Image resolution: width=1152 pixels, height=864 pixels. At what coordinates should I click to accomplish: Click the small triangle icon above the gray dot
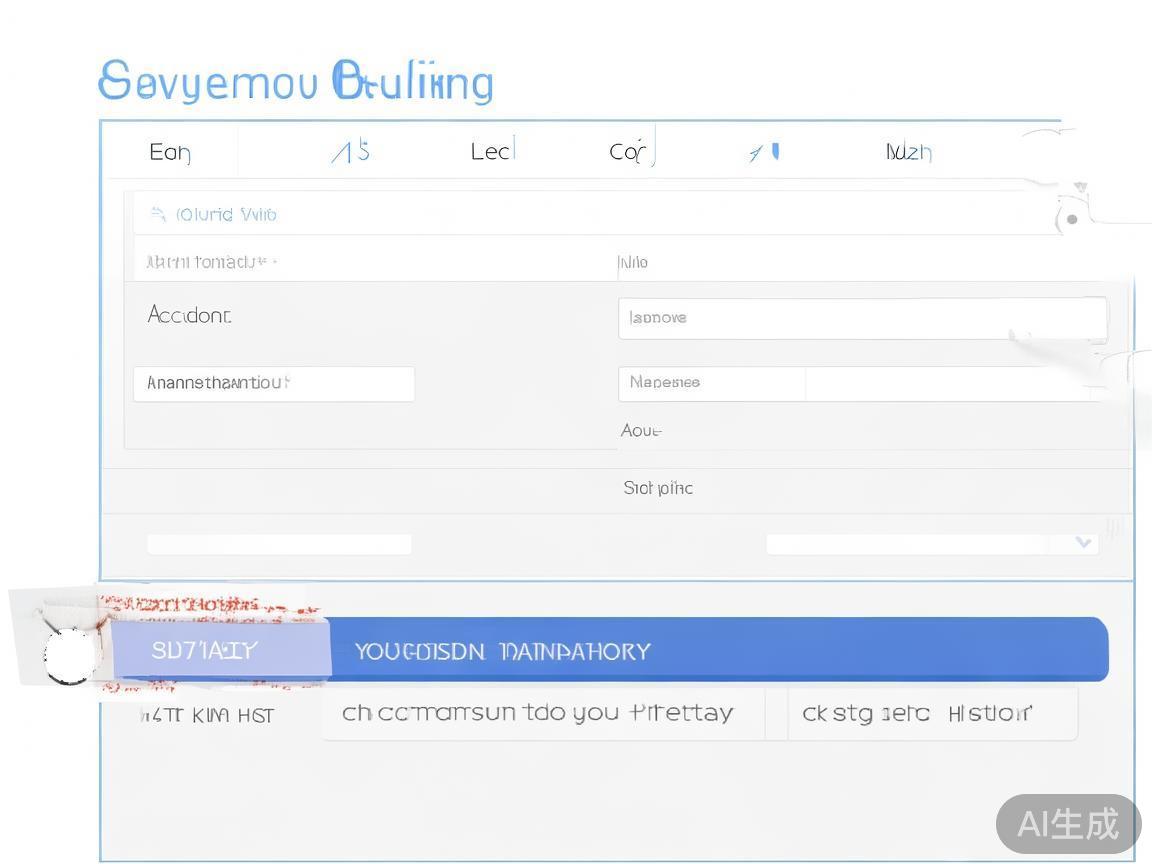click(x=1080, y=187)
